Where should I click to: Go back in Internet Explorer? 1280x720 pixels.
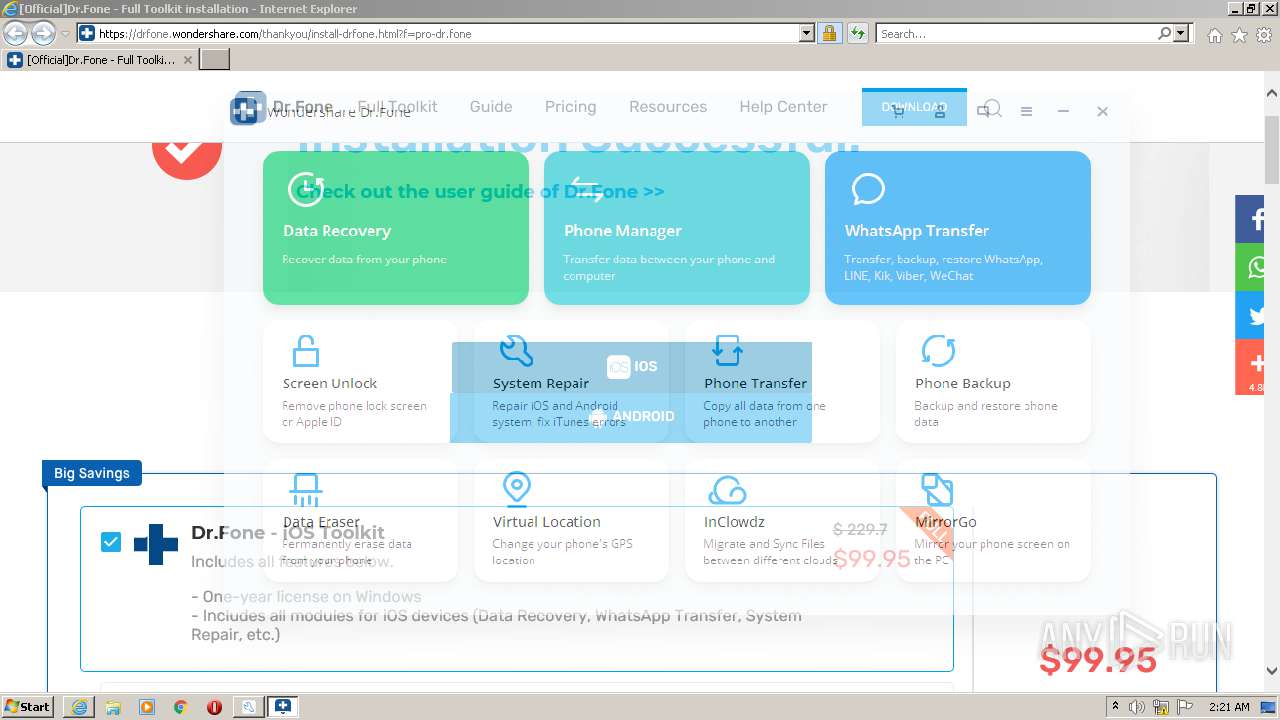click(15, 33)
